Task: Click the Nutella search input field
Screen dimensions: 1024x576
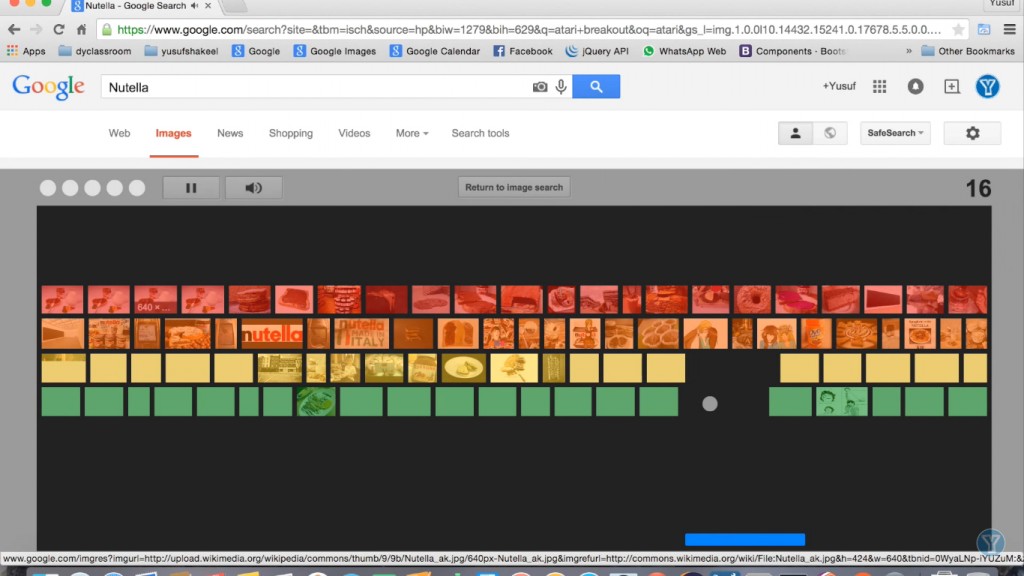Action: coord(316,87)
